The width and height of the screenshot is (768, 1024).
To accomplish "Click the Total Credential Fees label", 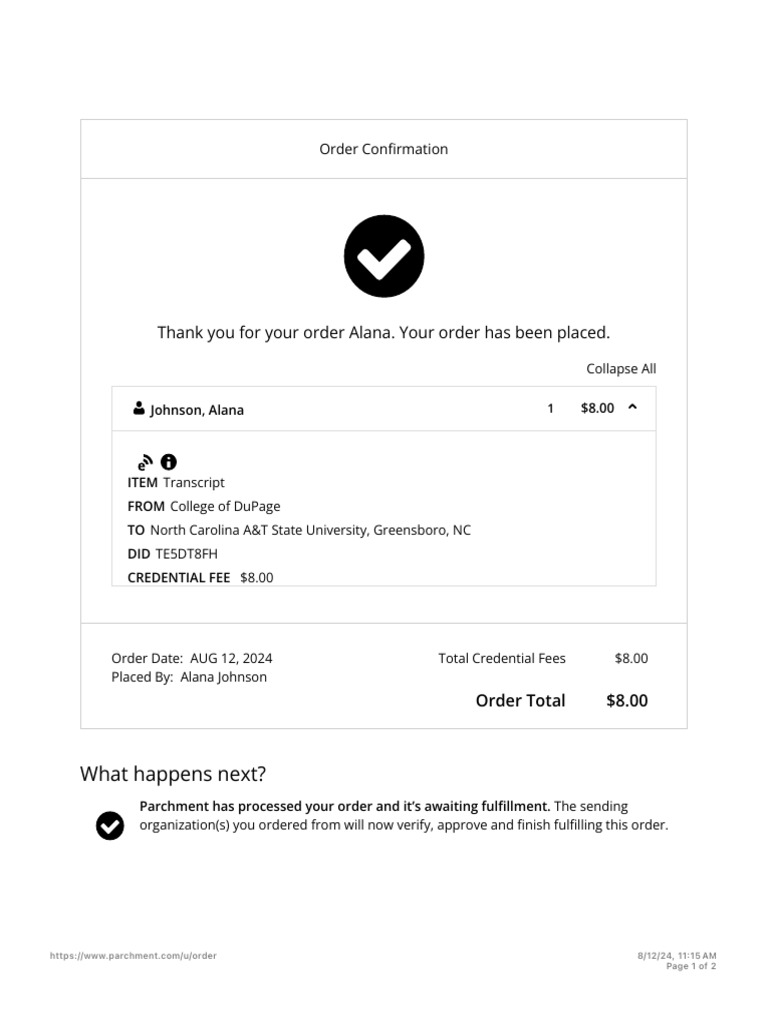I will (x=502, y=658).
